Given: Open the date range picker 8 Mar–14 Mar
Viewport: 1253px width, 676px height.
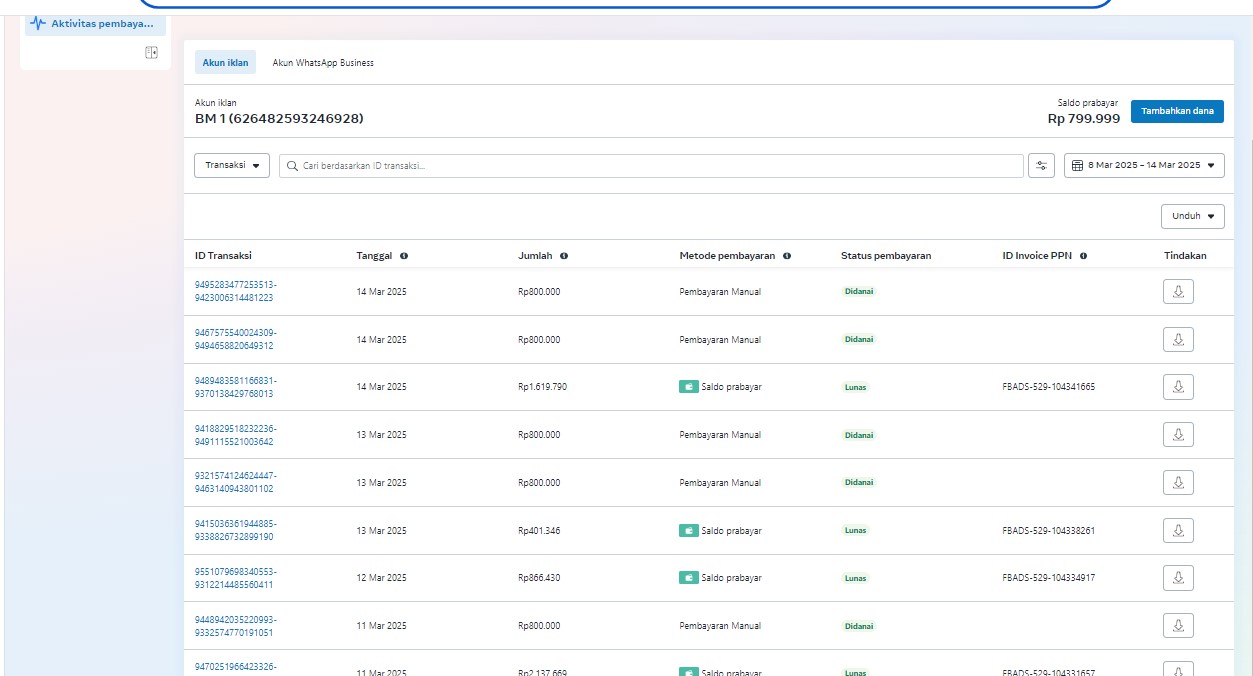Looking at the screenshot, I should coord(1144,166).
